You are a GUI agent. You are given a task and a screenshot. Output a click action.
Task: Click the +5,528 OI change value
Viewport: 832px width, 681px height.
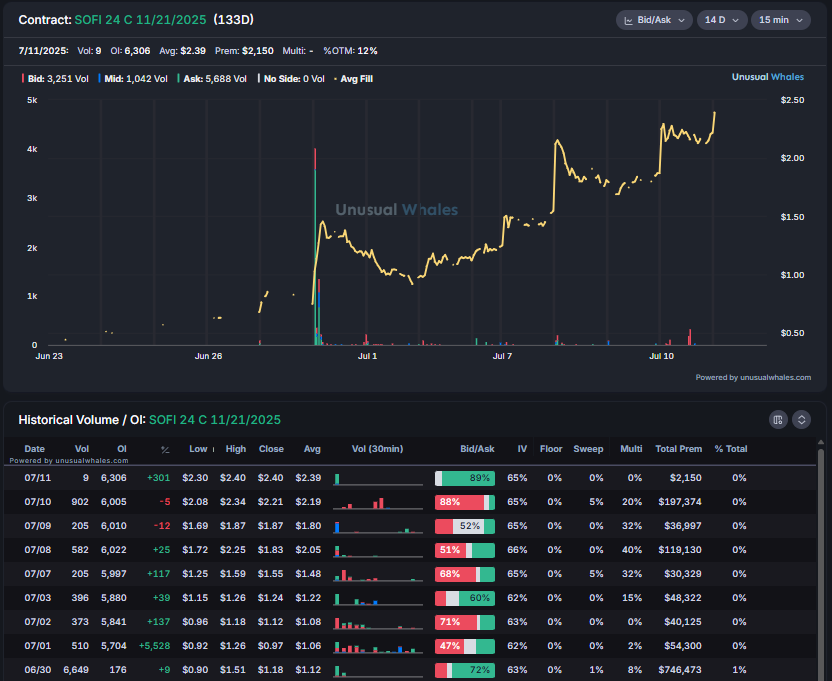pyautogui.click(x=154, y=646)
